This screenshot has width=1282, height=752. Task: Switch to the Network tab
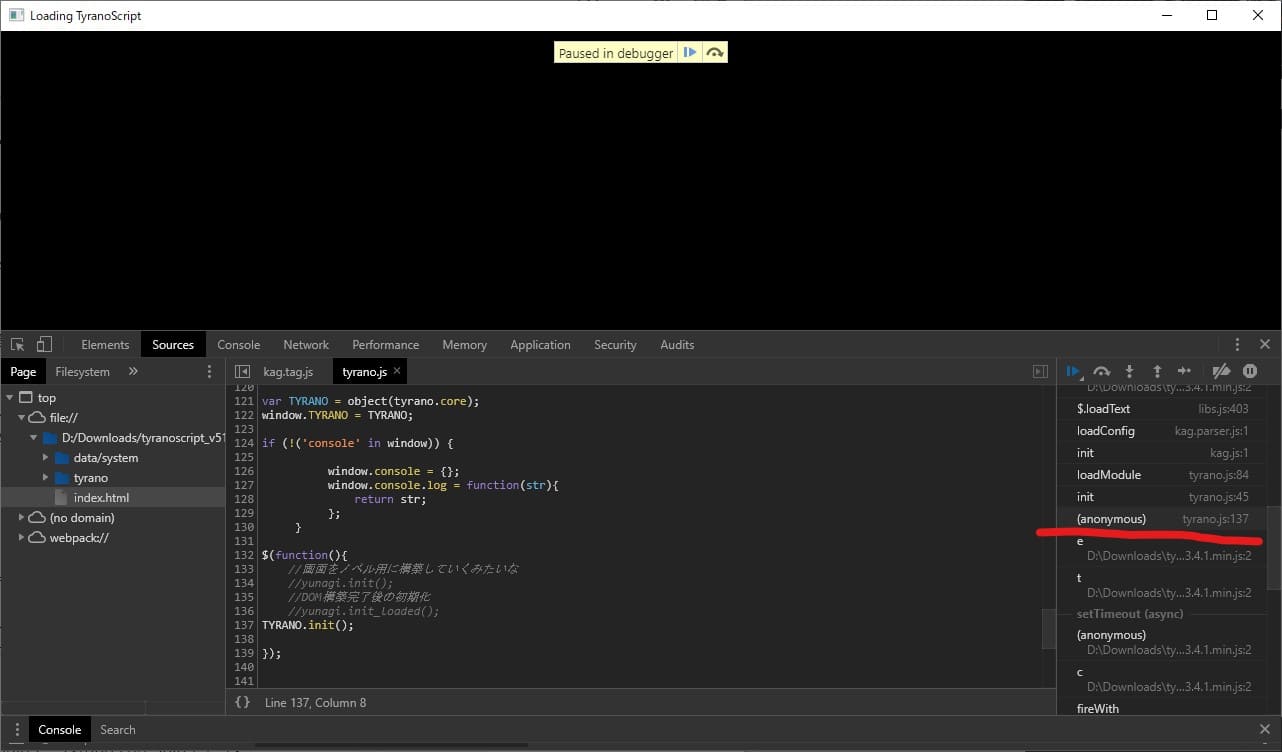[x=305, y=344]
